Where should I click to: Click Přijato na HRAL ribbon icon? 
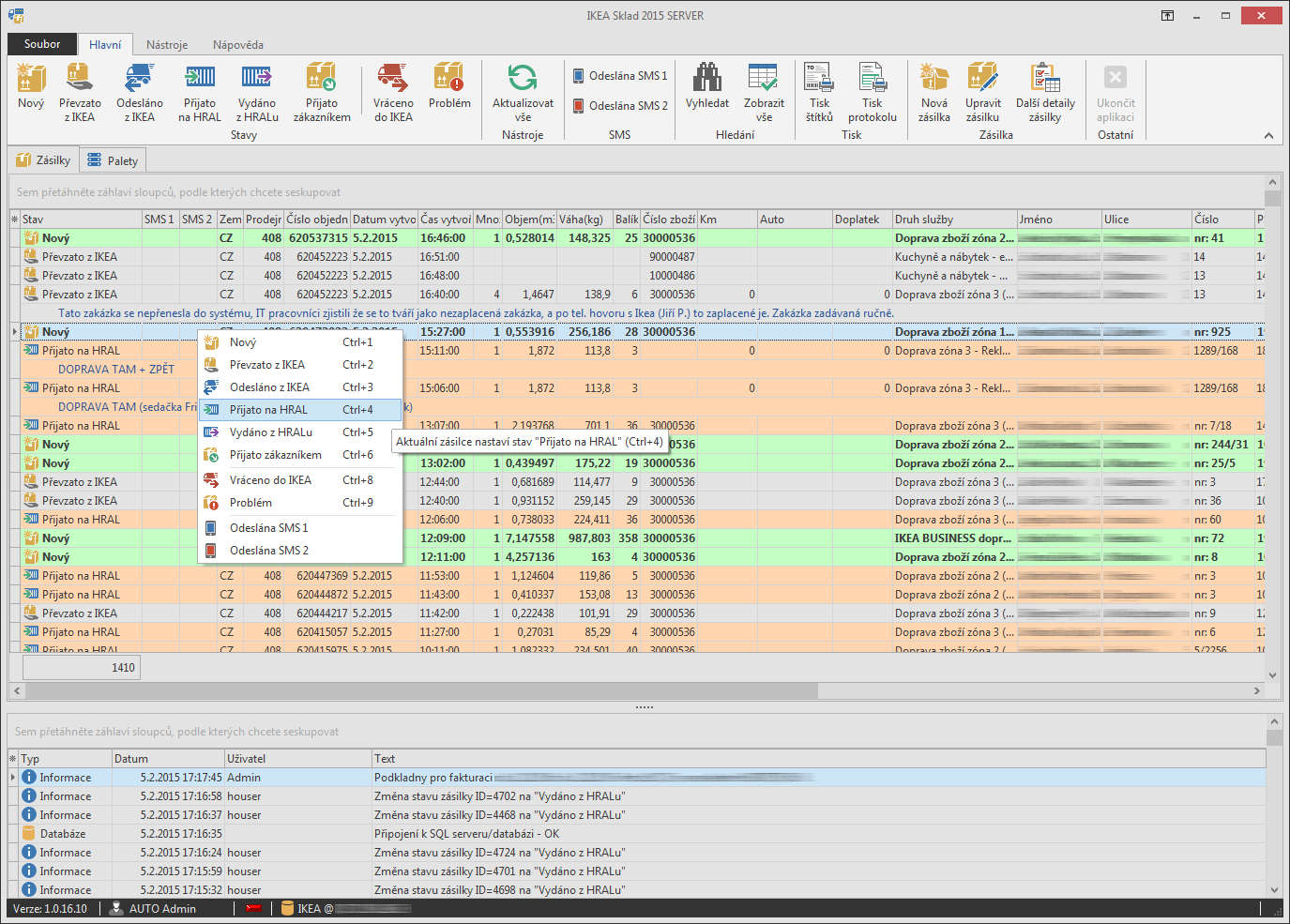[x=200, y=92]
